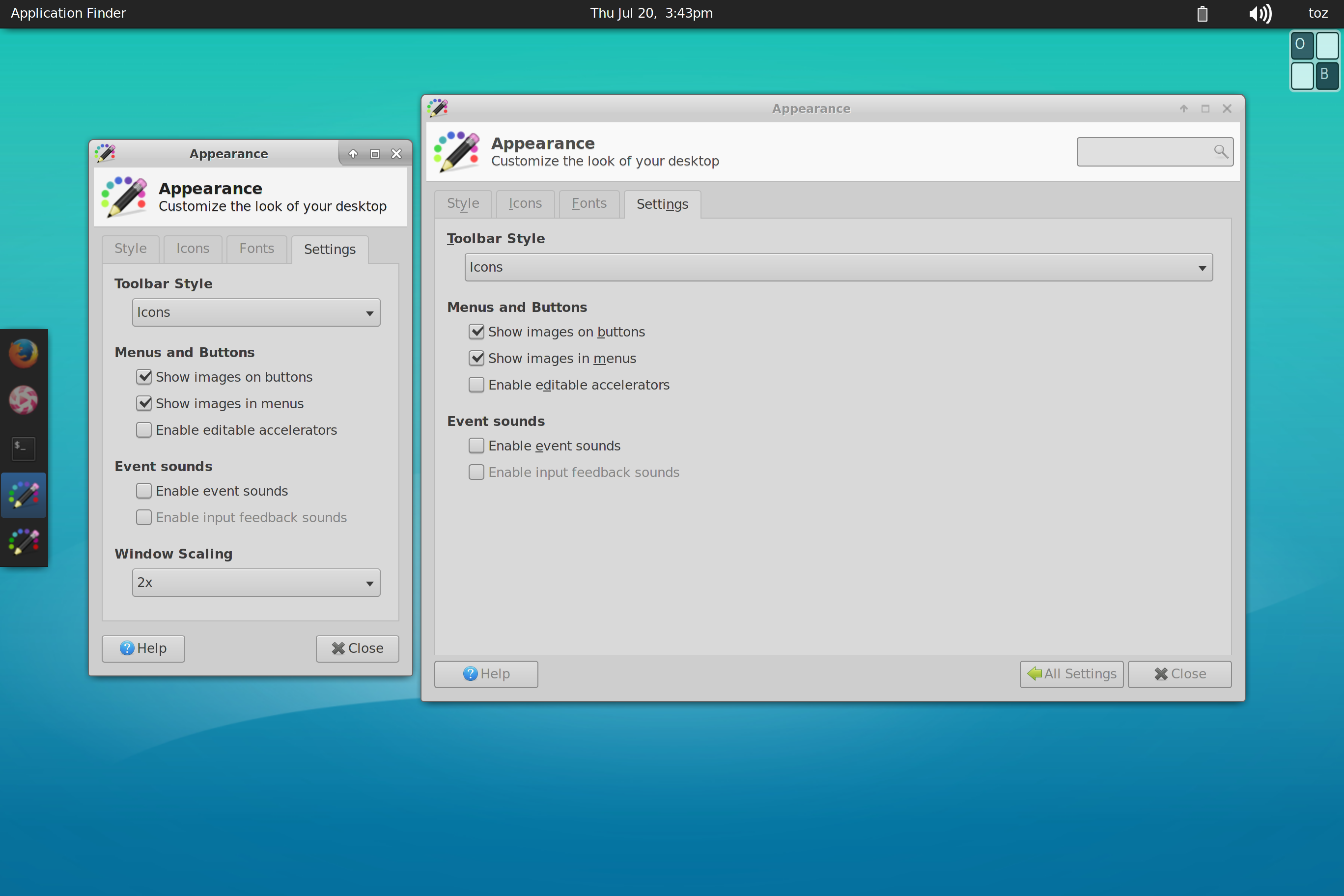Screen dimensions: 1344x896
Task: Open the Style tab in large window
Action: (463, 203)
